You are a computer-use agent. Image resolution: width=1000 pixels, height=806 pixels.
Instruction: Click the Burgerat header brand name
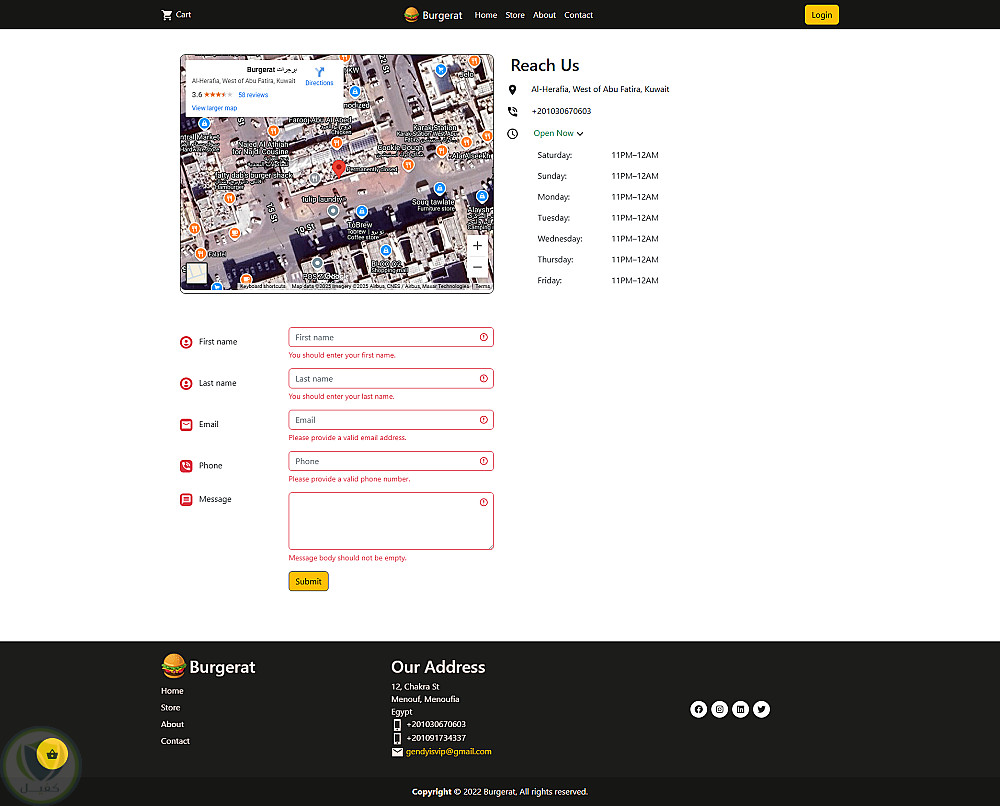[442, 15]
